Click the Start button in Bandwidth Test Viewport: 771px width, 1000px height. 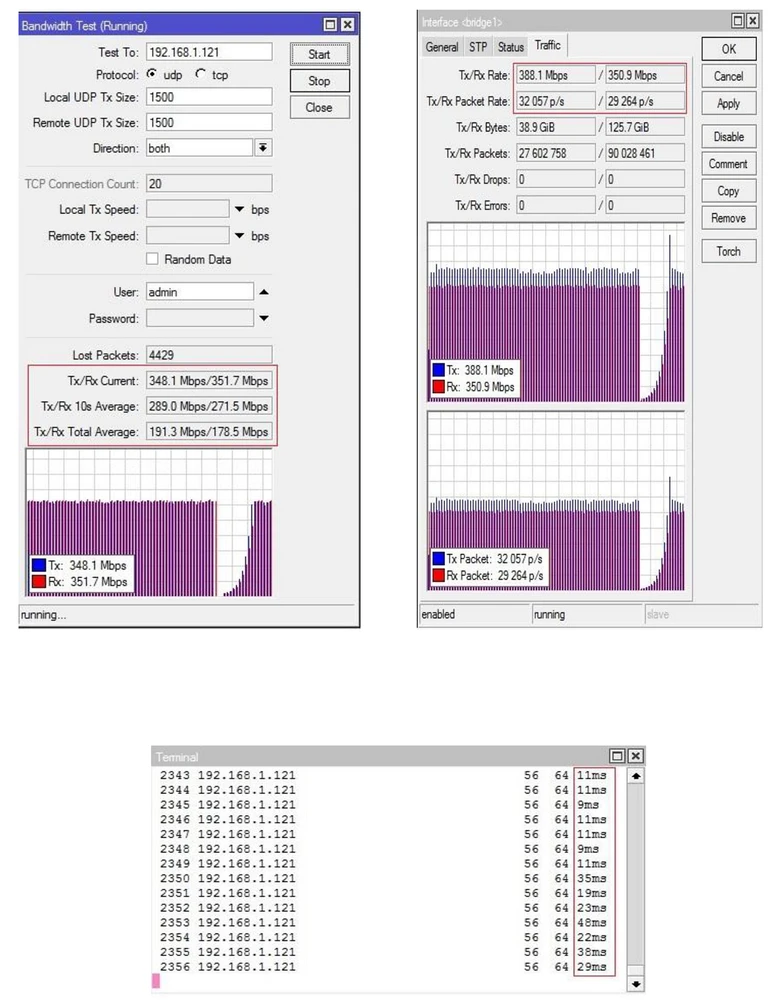click(x=319, y=54)
